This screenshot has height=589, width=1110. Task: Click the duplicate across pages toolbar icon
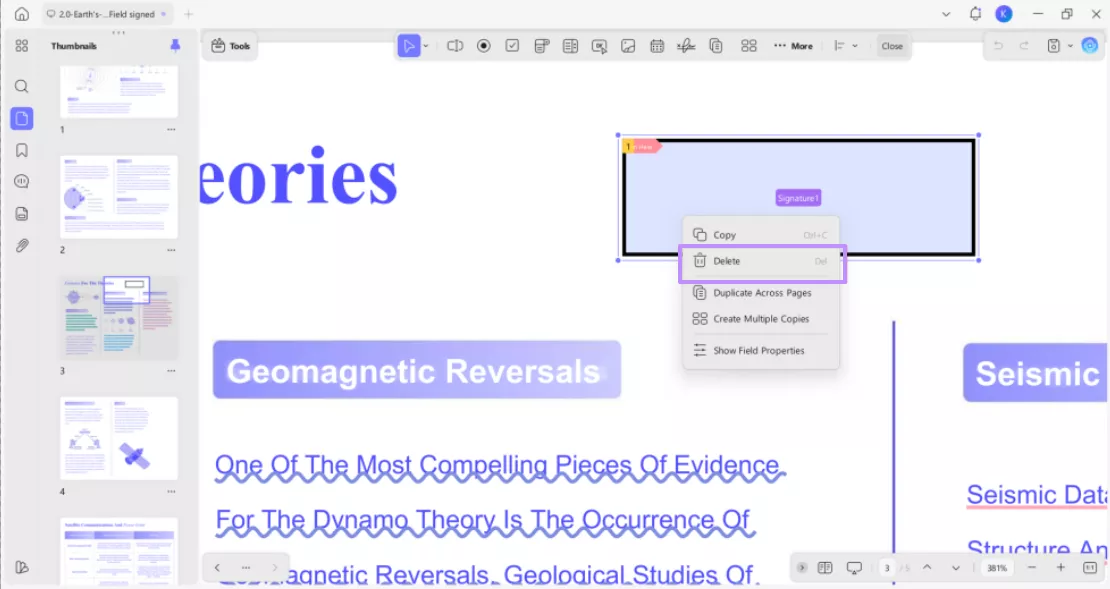[716, 46]
